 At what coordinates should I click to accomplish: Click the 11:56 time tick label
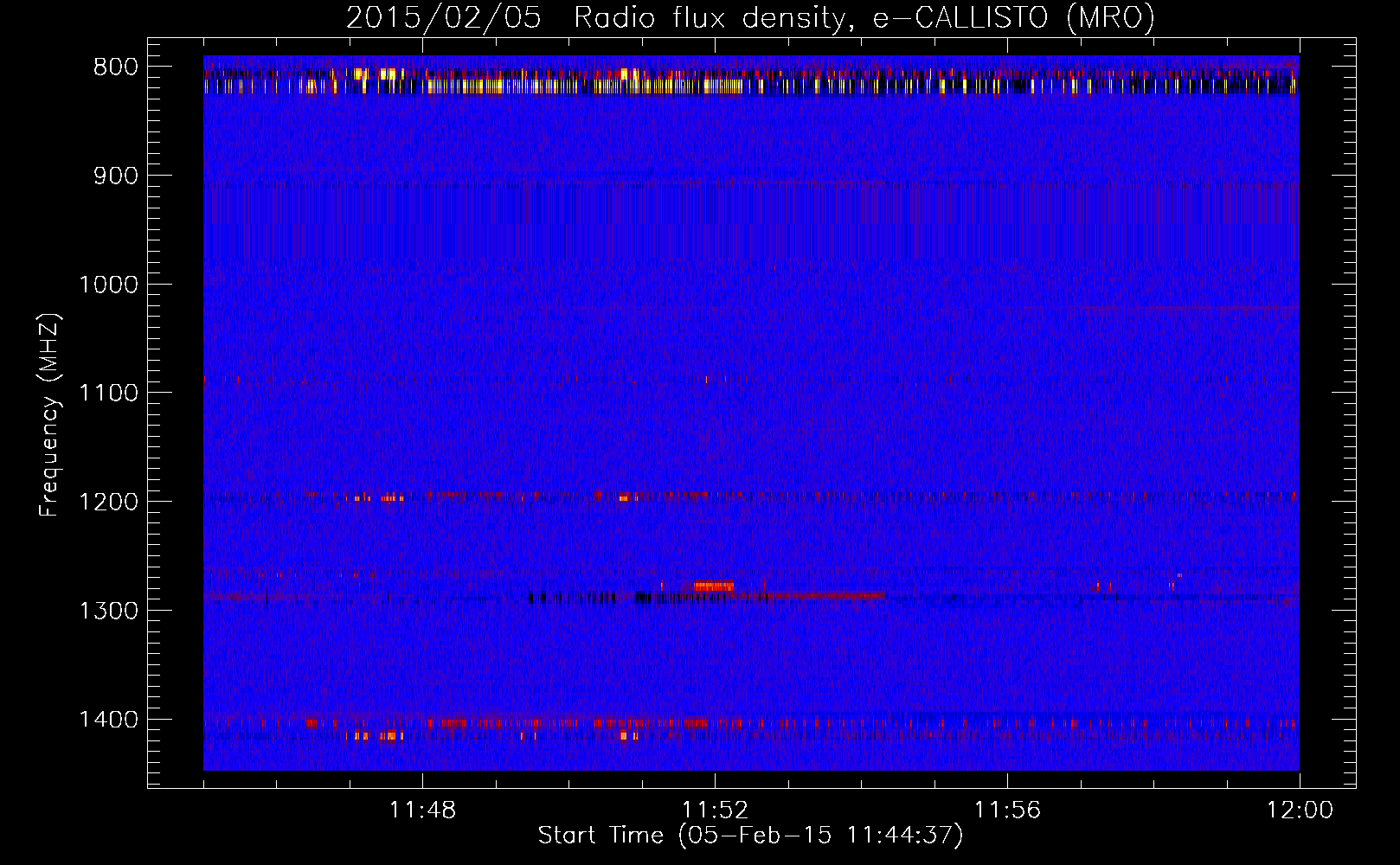tap(1007, 811)
